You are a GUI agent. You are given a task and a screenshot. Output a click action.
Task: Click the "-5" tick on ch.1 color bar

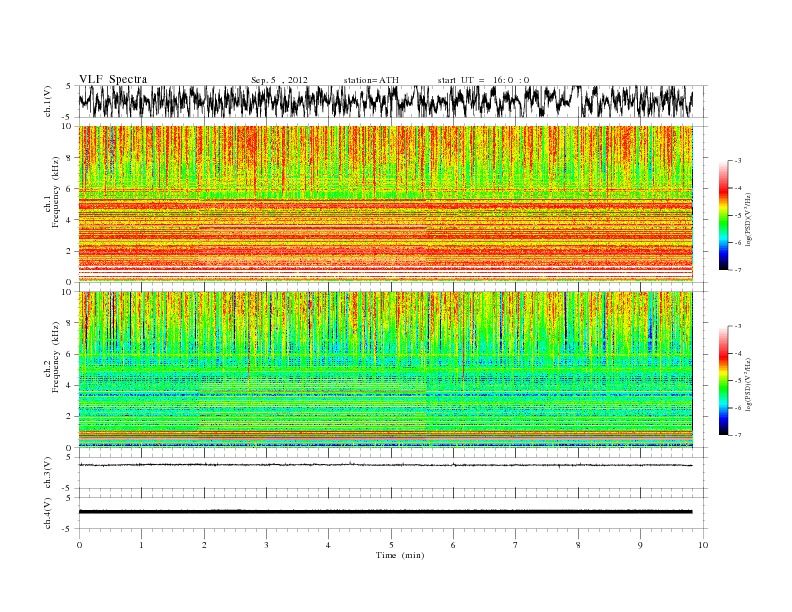[737, 216]
